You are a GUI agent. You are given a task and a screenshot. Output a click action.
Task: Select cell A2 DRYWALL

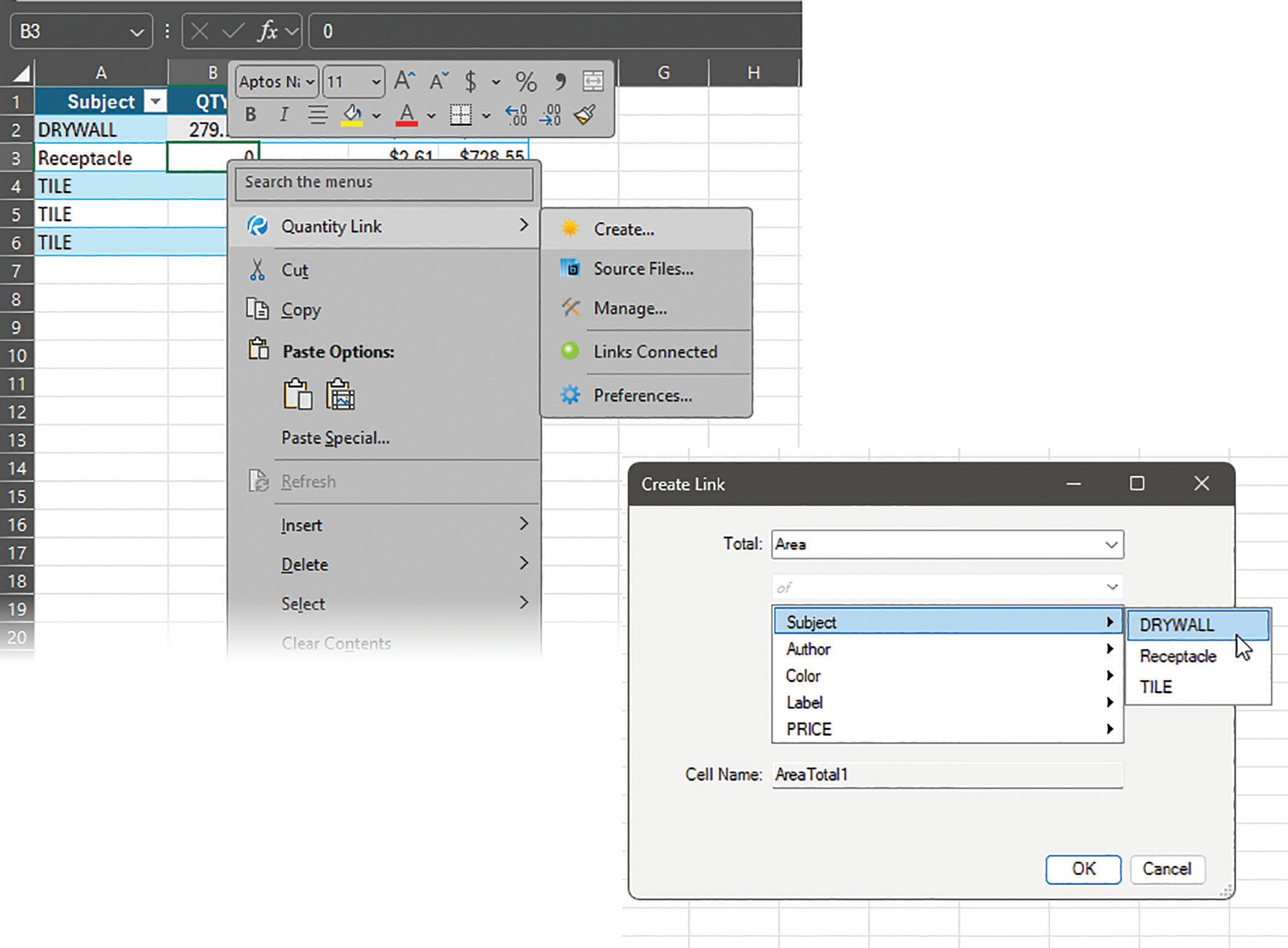tap(101, 129)
